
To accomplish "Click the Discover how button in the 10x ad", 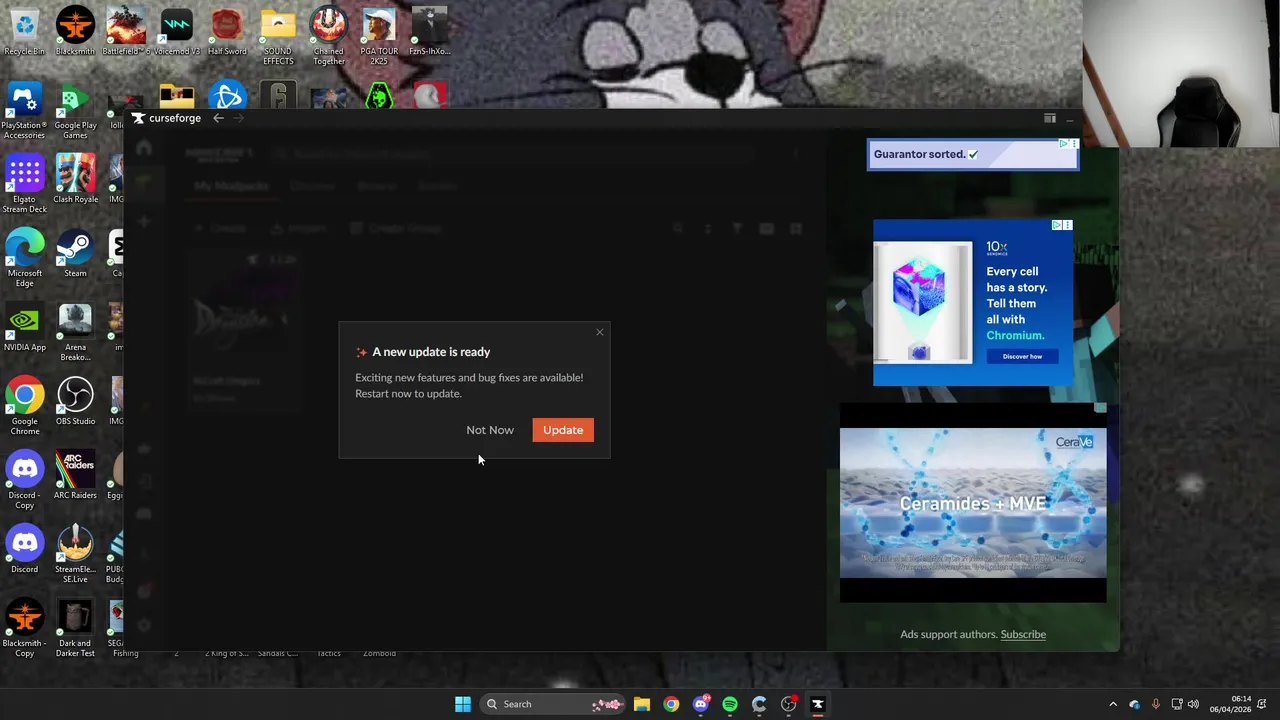I will [x=1022, y=356].
